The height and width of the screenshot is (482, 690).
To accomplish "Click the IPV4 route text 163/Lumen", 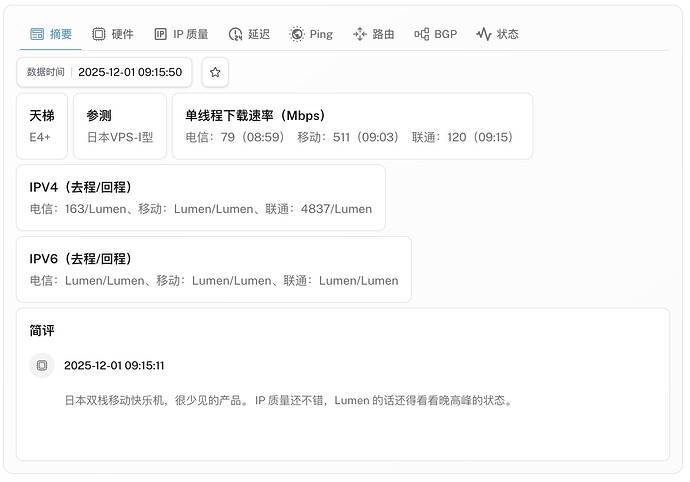I will click(x=201, y=209).
